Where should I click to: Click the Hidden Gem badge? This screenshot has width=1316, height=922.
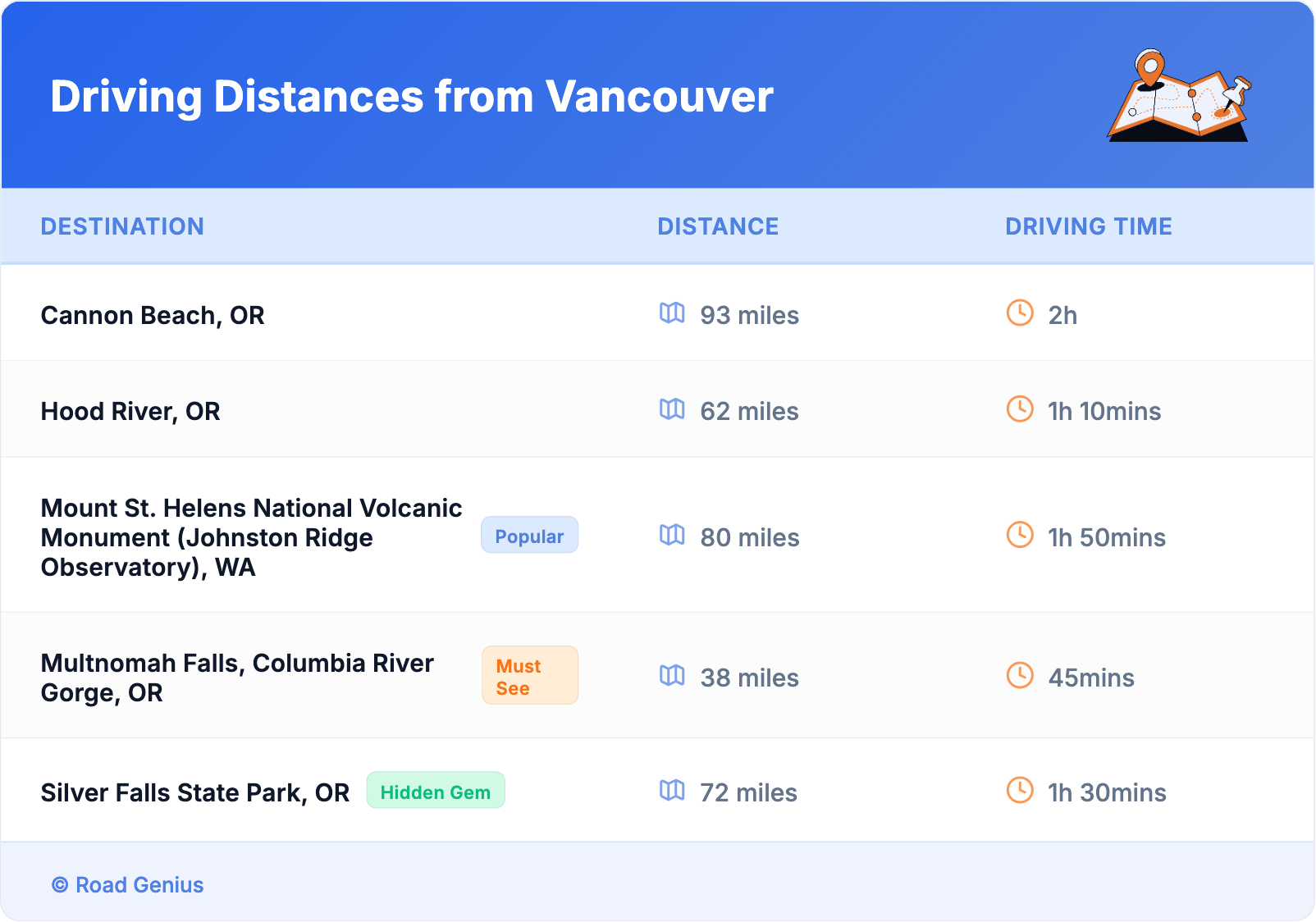[x=435, y=792]
